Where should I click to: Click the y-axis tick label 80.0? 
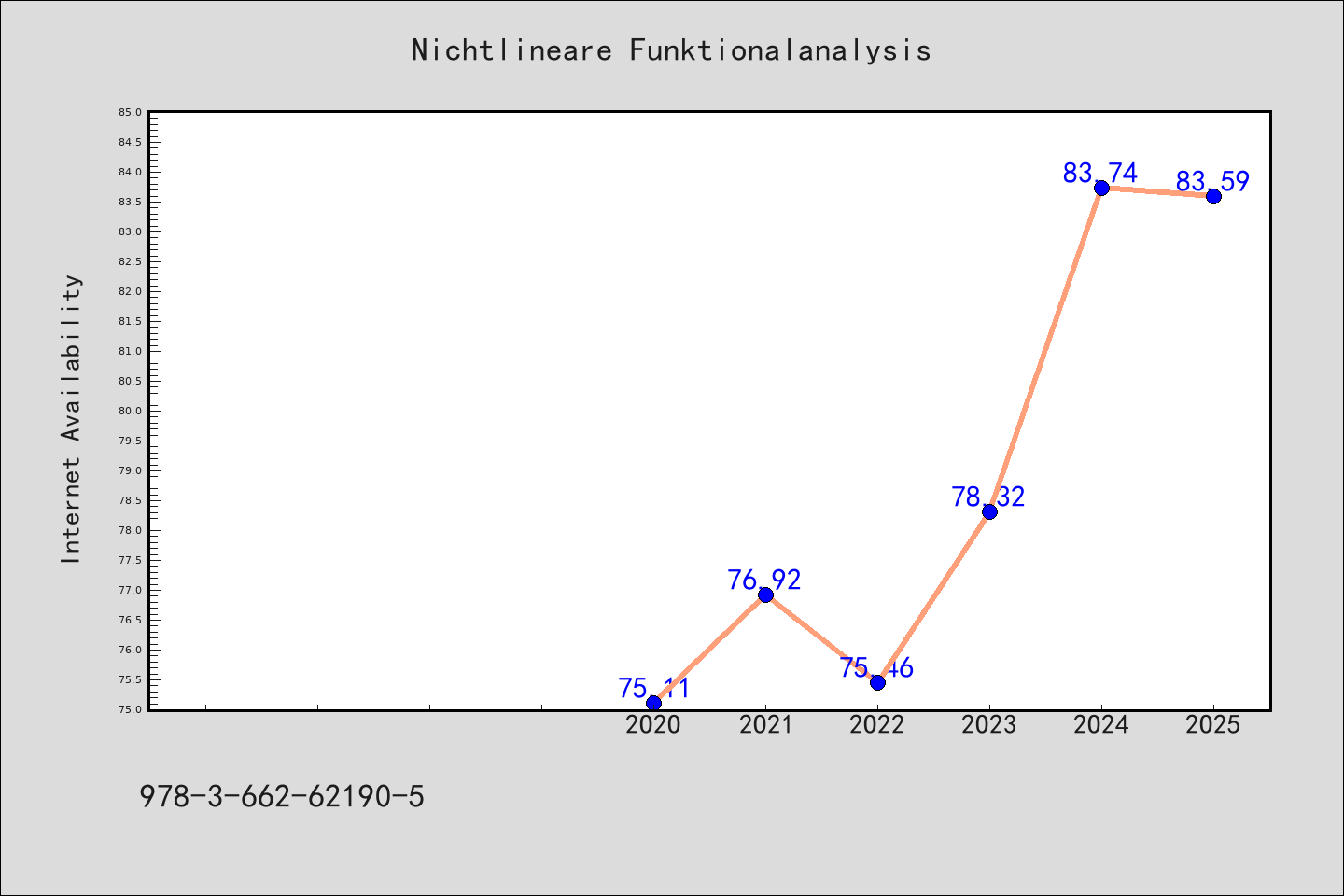[130, 411]
